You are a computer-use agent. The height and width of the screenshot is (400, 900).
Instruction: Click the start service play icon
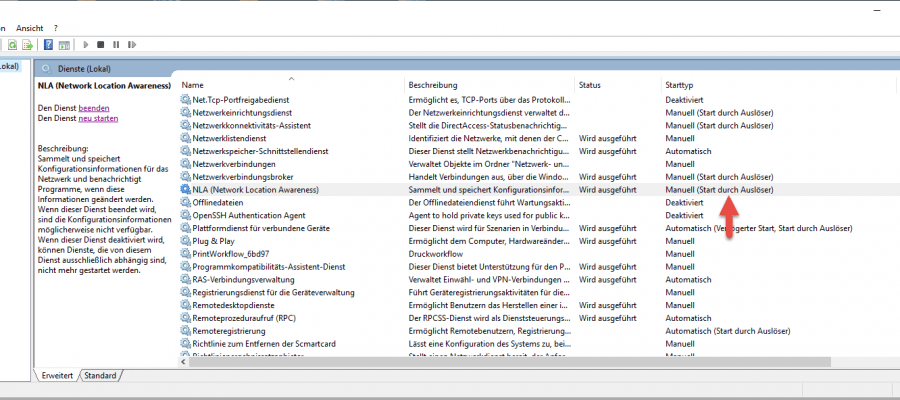[86, 45]
